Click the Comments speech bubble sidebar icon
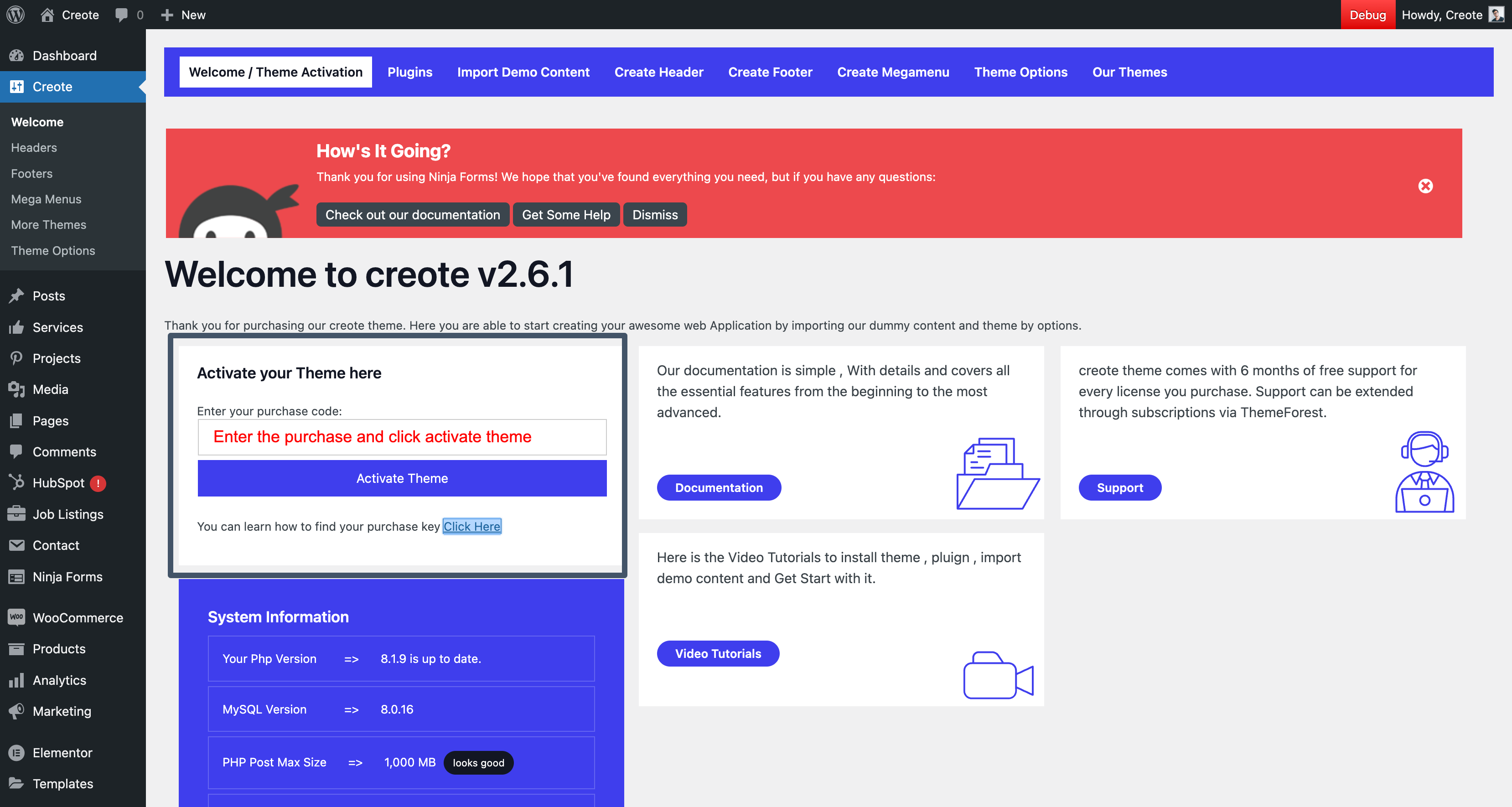This screenshot has width=1512, height=807. coord(16,452)
